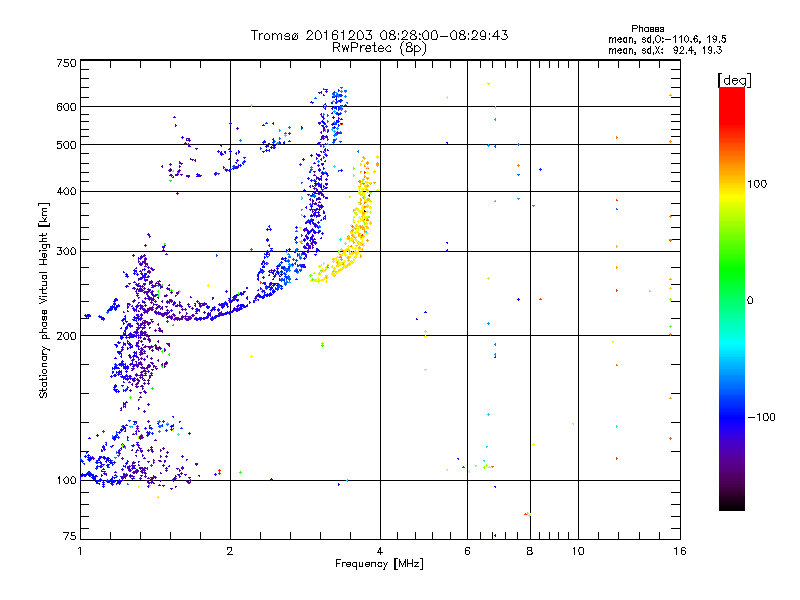Click the x-axis tick label '8'
The width and height of the screenshot is (800, 600).
pos(530,551)
